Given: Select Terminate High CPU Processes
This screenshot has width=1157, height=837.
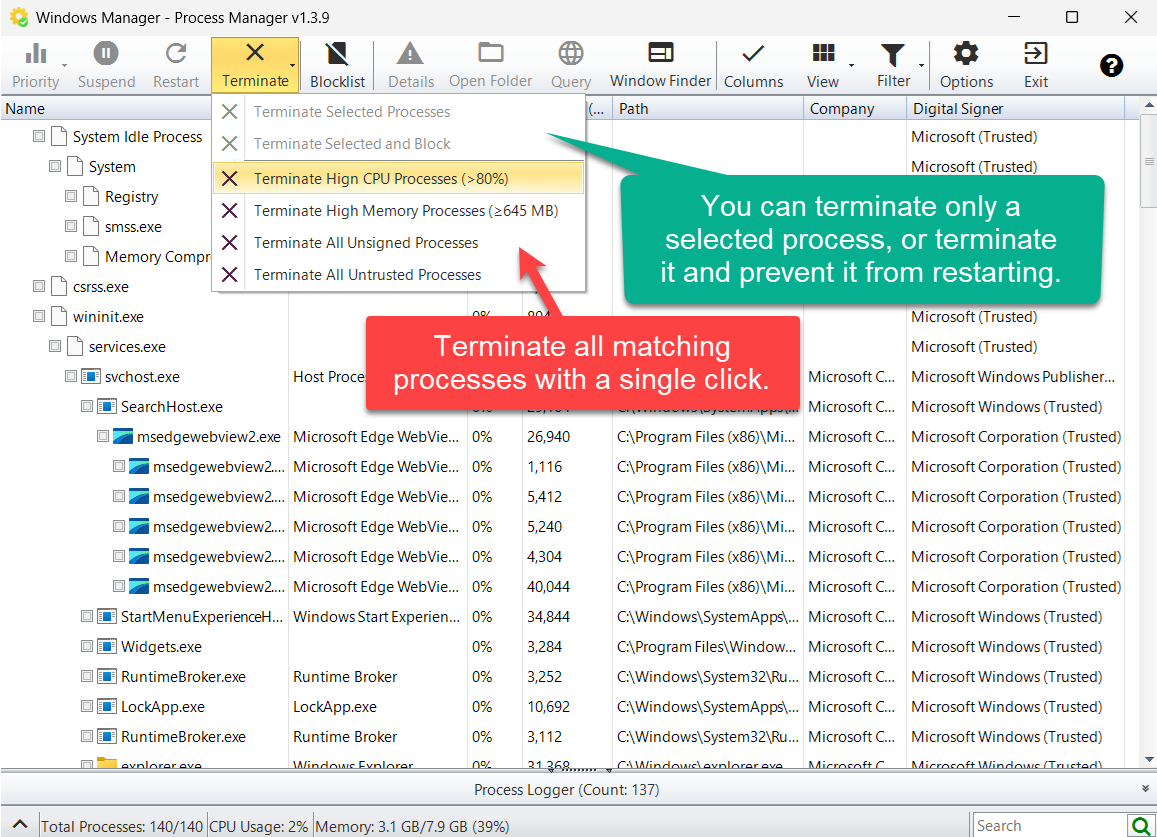Looking at the screenshot, I should click(399, 179).
